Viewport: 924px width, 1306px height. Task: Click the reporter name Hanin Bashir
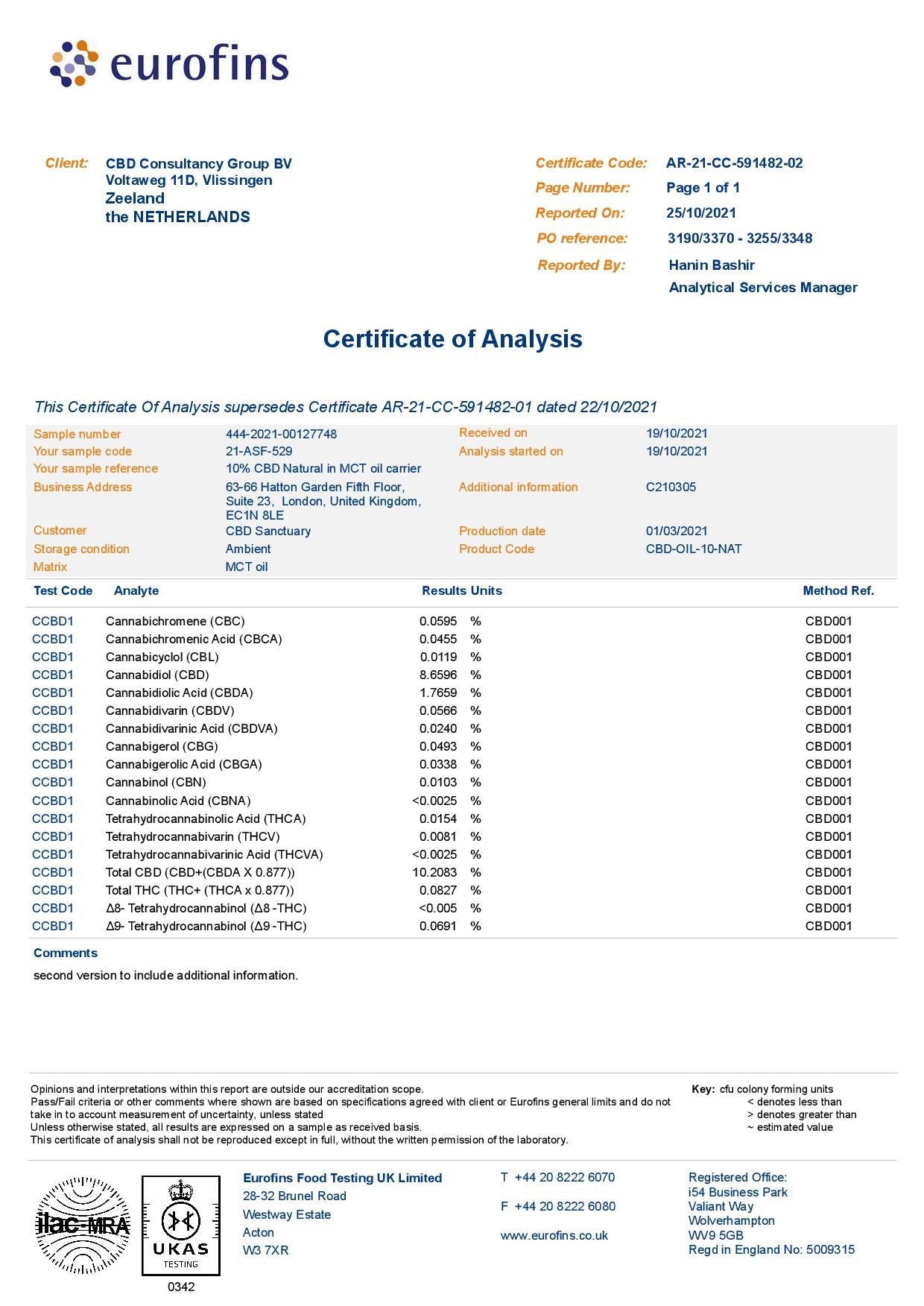pyautogui.click(x=711, y=265)
